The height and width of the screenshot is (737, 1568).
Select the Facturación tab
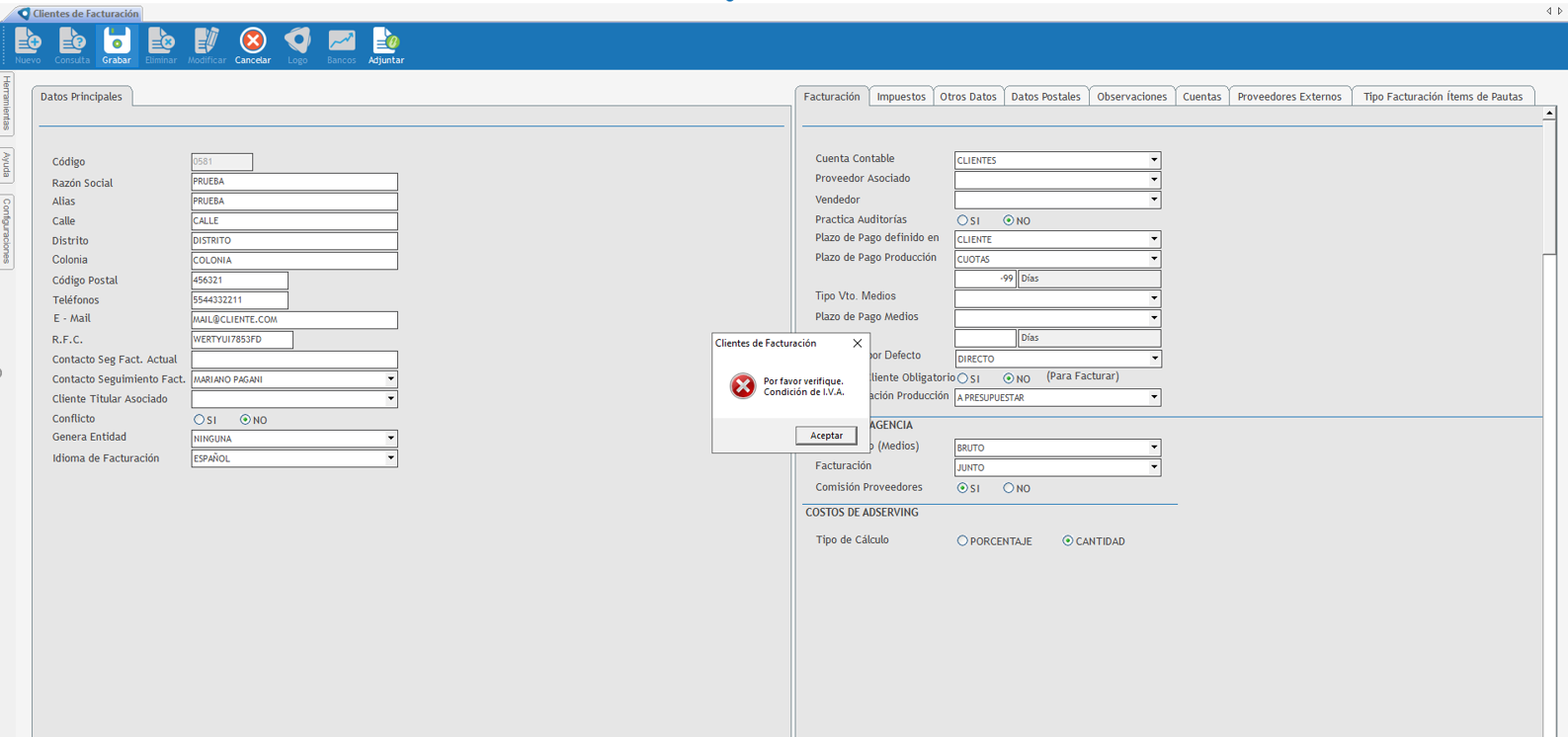832,97
